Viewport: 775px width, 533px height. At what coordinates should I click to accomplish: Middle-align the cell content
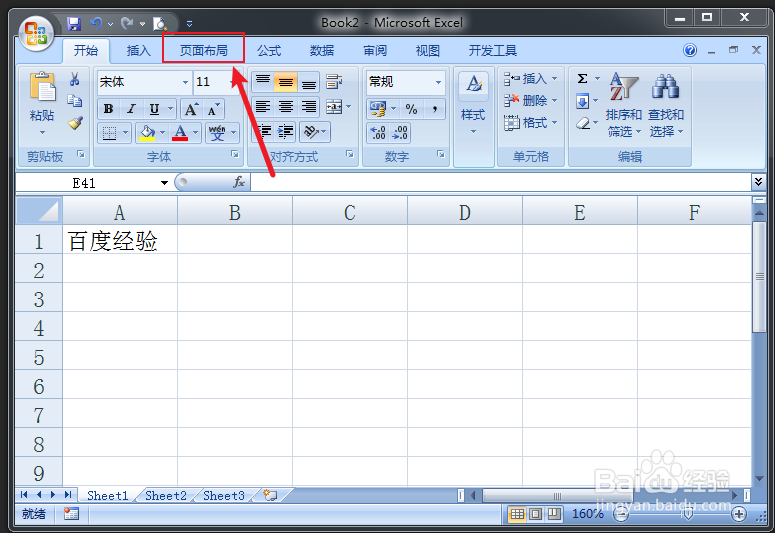click(x=286, y=82)
